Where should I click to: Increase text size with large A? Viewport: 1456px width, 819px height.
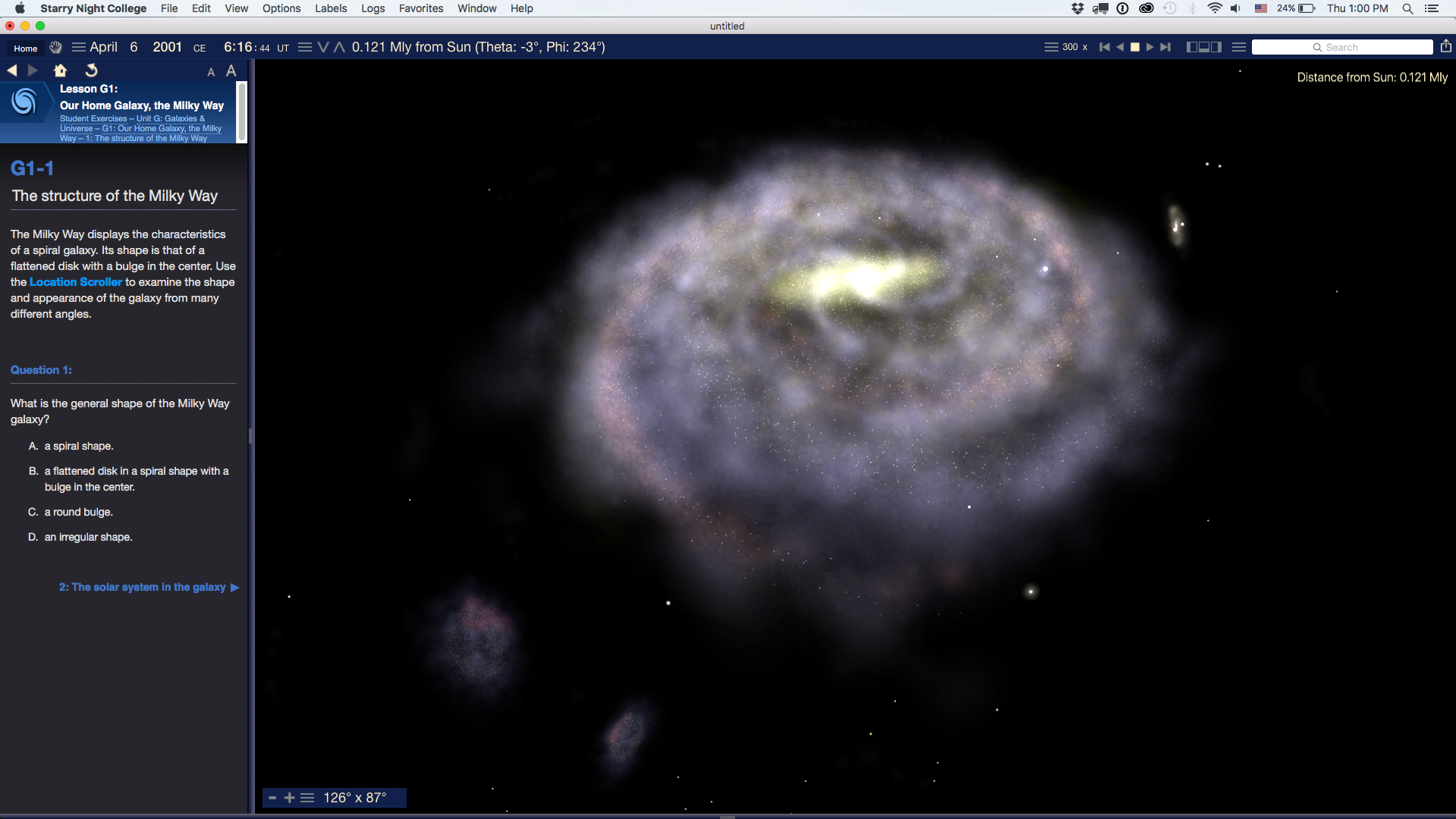(x=231, y=71)
